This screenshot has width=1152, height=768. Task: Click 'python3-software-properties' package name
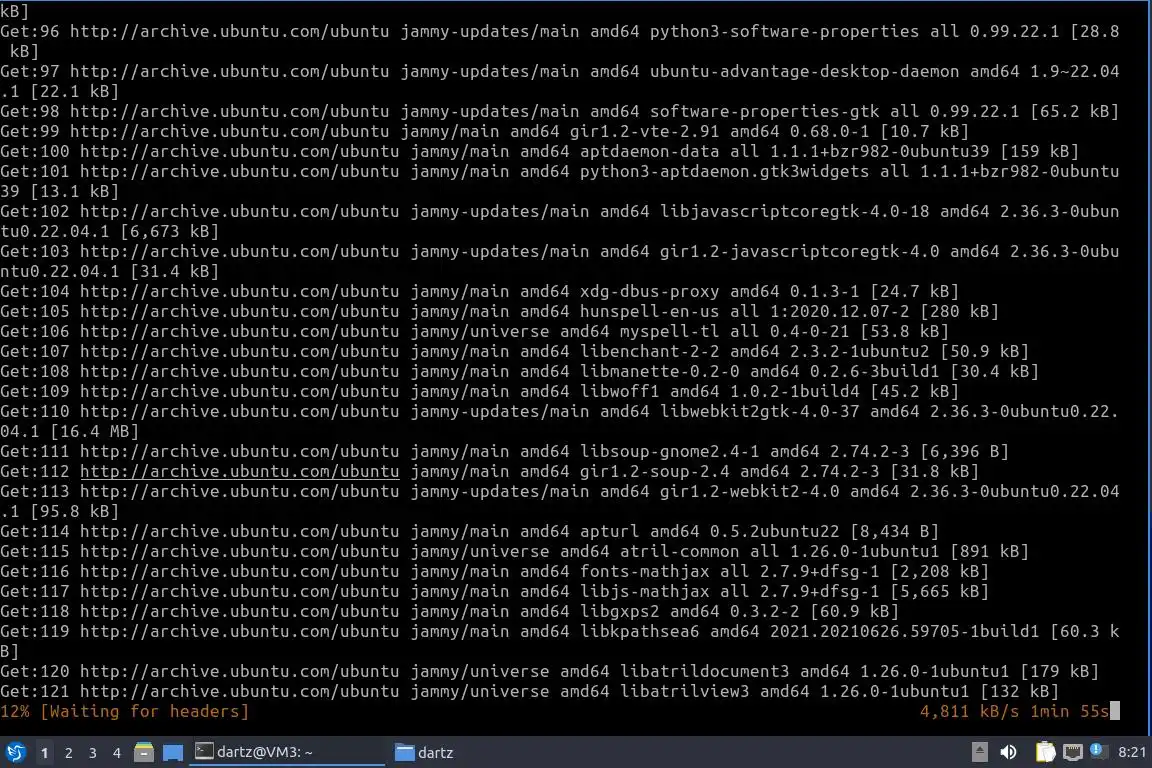coord(784,31)
